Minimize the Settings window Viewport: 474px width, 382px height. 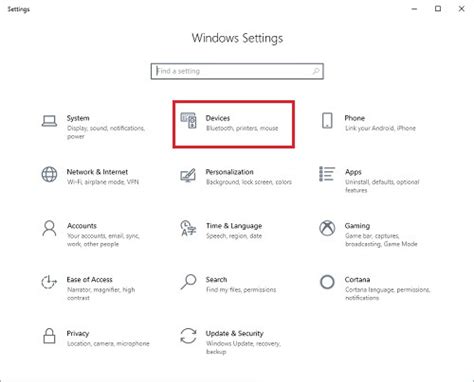414,9
